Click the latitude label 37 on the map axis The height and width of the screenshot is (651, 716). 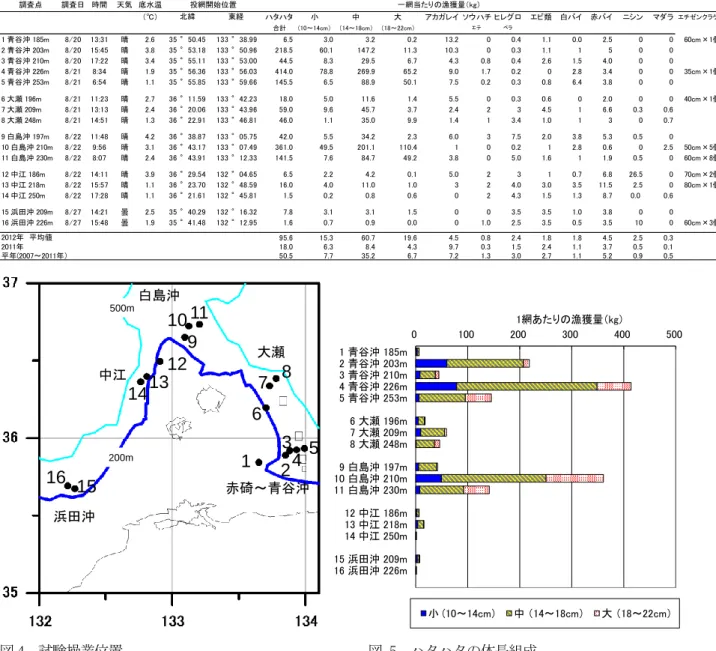10,283
